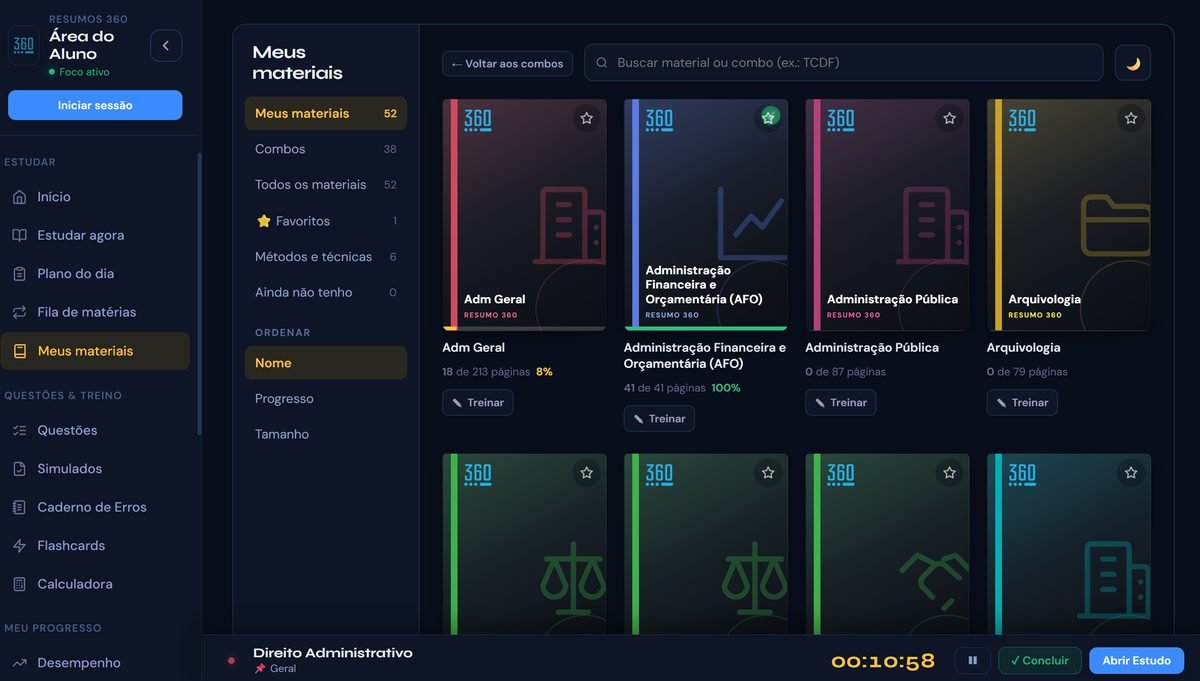Image resolution: width=1200 pixels, height=681 pixels.
Task: Click Direito Administrativo in the bottom bar
Action: point(333,653)
